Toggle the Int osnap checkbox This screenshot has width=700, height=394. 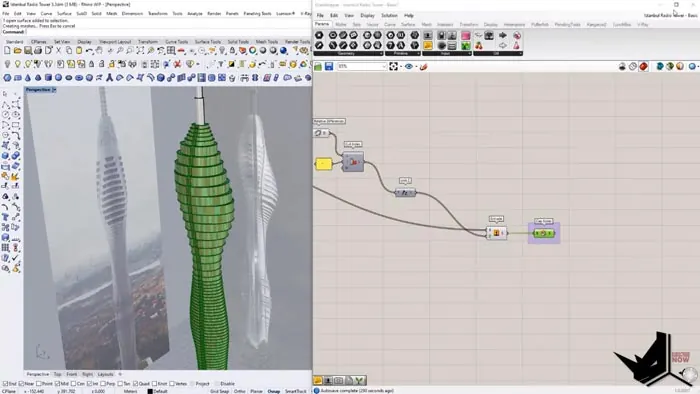click(x=90, y=383)
